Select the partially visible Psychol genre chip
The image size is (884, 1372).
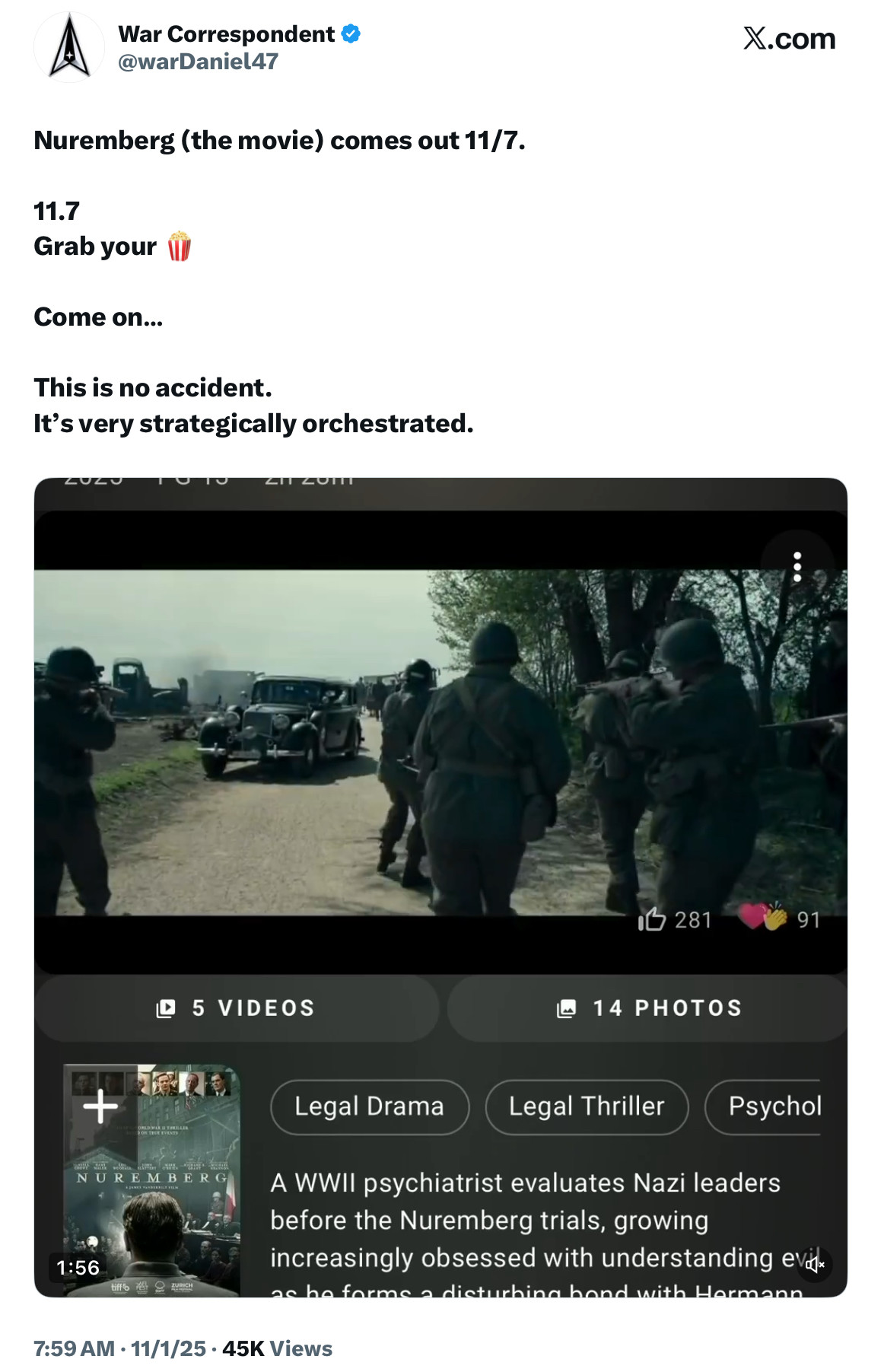[x=763, y=1106]
